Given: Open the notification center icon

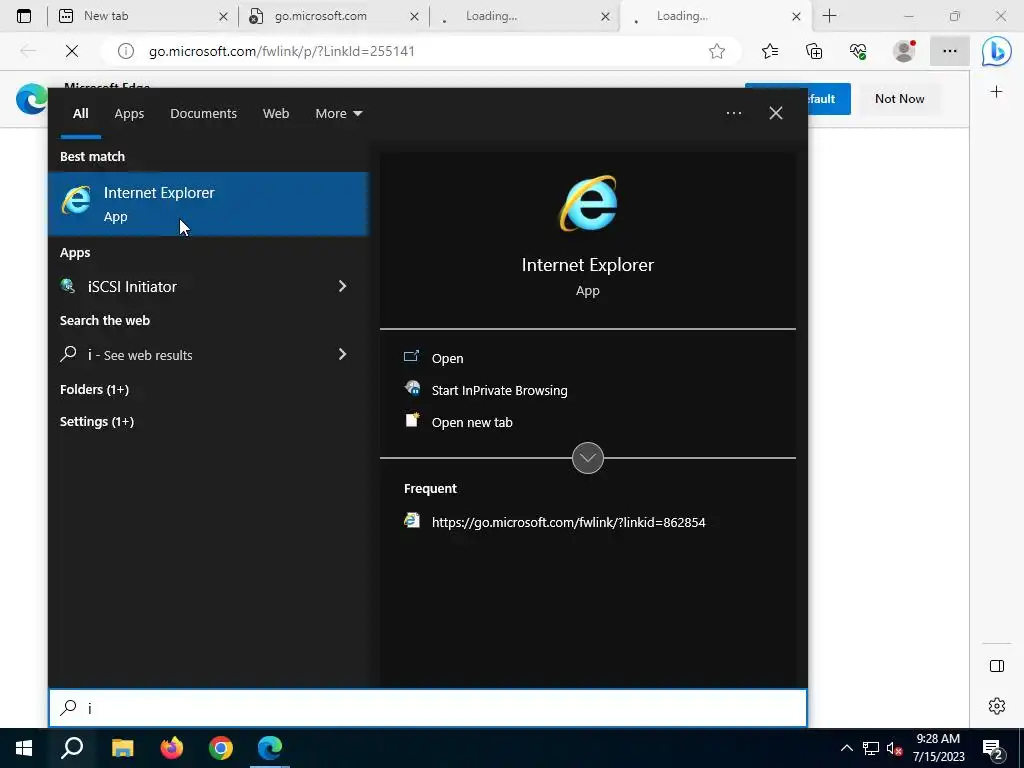Looking at the screenshot, I should click(993, 748).
